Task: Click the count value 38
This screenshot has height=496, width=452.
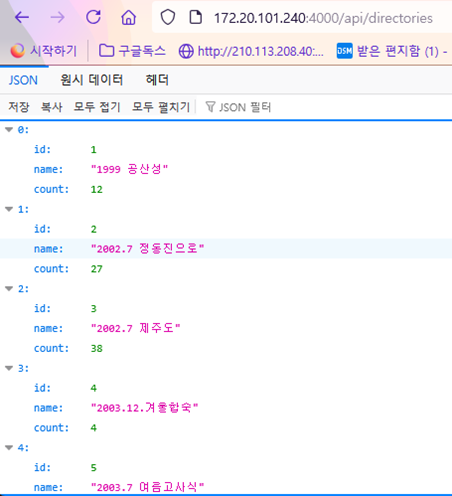Action: pyautogui.click(x=97, y=348)
